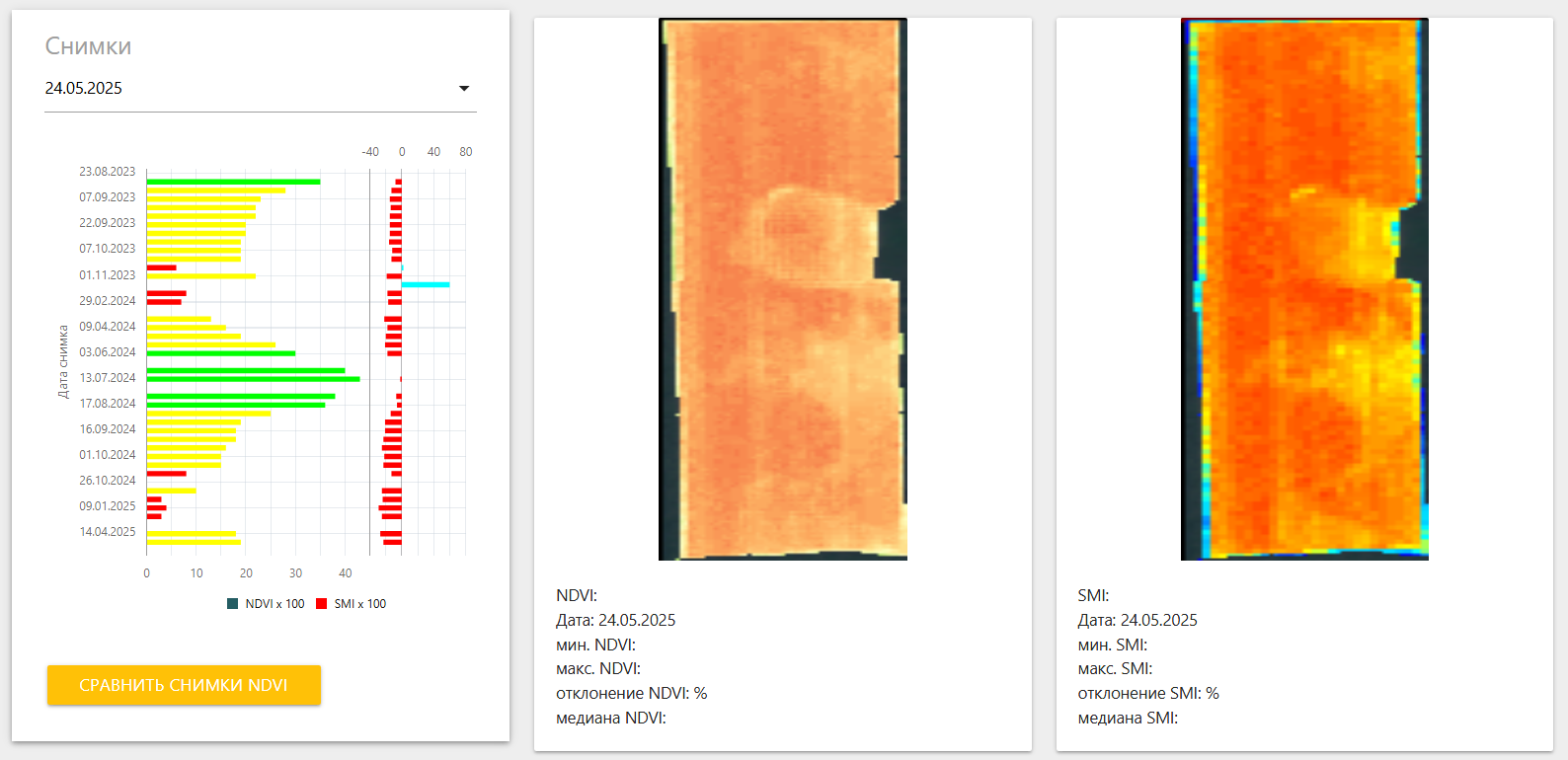The height and width of the screenshot is (760, 1568).
Task: Click the 23.08.2023 date axis label
Action: coord(108,172)
